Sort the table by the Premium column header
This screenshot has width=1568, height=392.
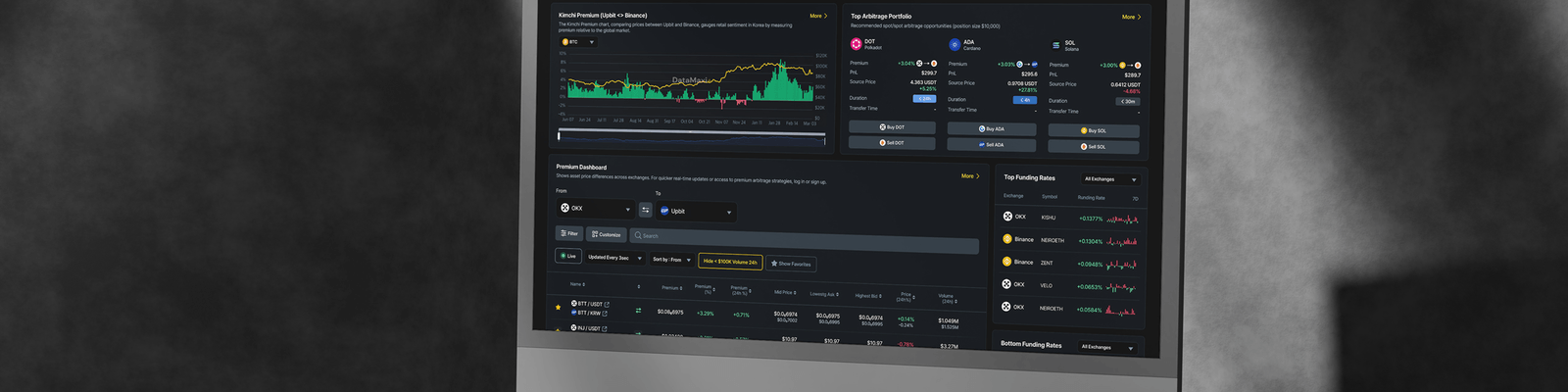click(x=670, y=288)
